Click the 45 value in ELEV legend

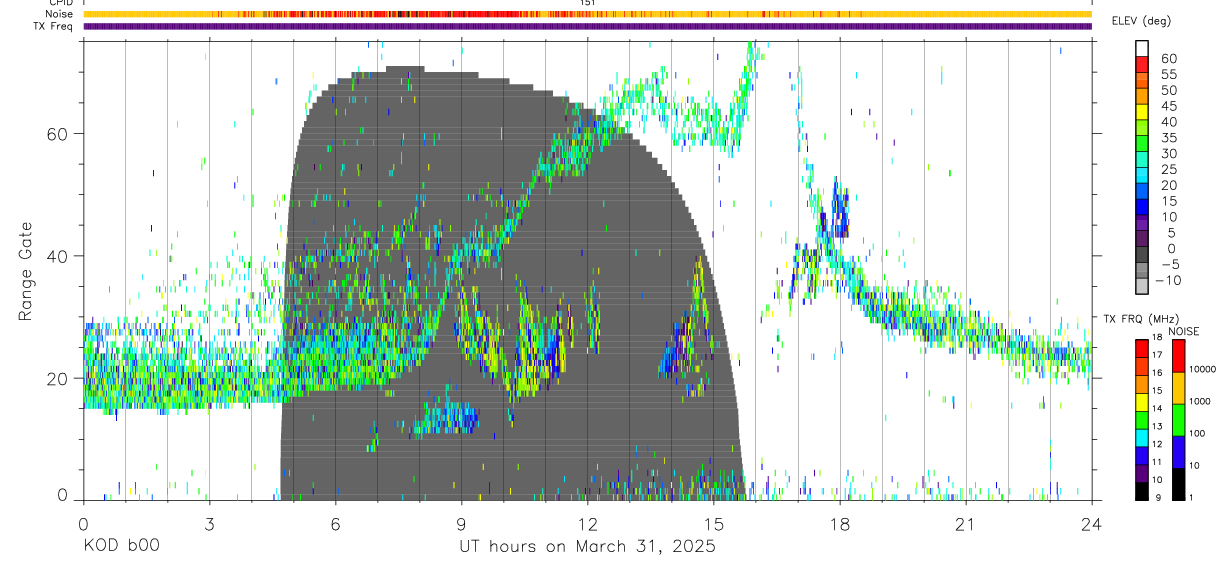tap(1168, 106)
